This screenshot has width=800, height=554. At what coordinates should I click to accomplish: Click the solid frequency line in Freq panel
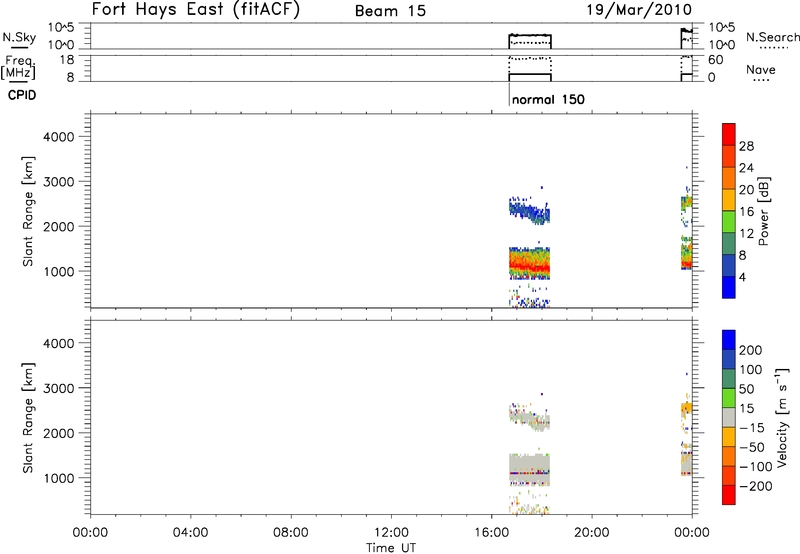(530, 74)
